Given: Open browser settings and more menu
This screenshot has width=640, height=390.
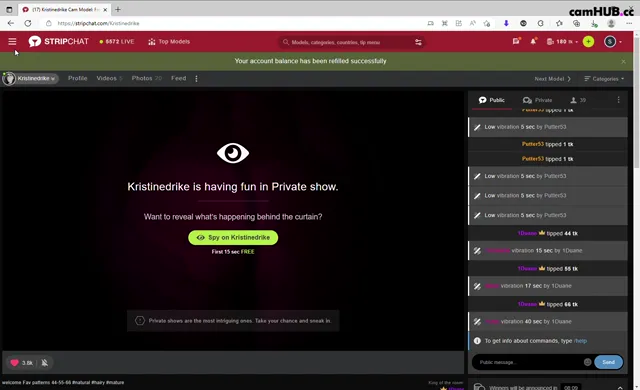Looking at the screenshot, I should pyautogui.click(x=629, y=23).
